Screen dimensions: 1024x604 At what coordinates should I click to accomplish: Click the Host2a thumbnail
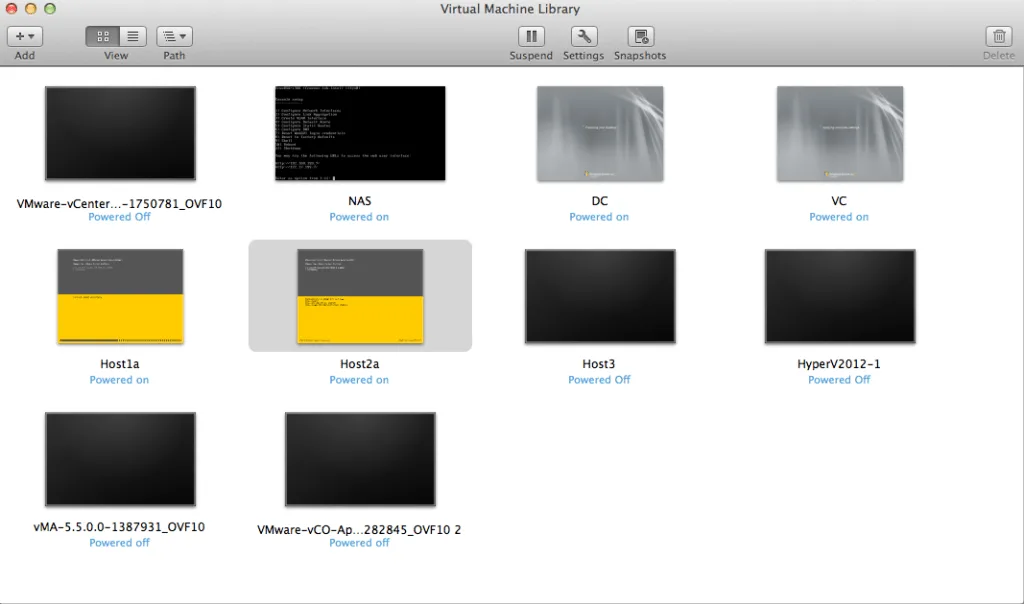(360, 296)
